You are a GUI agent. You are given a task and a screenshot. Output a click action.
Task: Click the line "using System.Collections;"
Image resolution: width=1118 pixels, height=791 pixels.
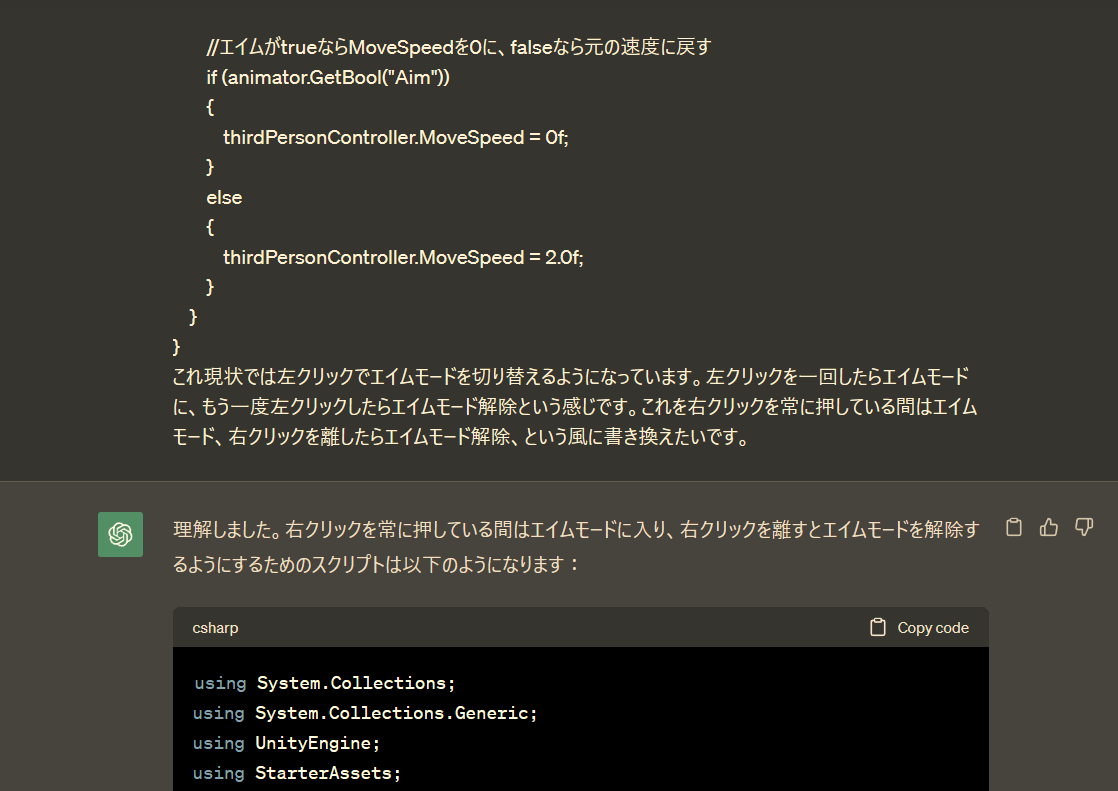click(324, 683)
